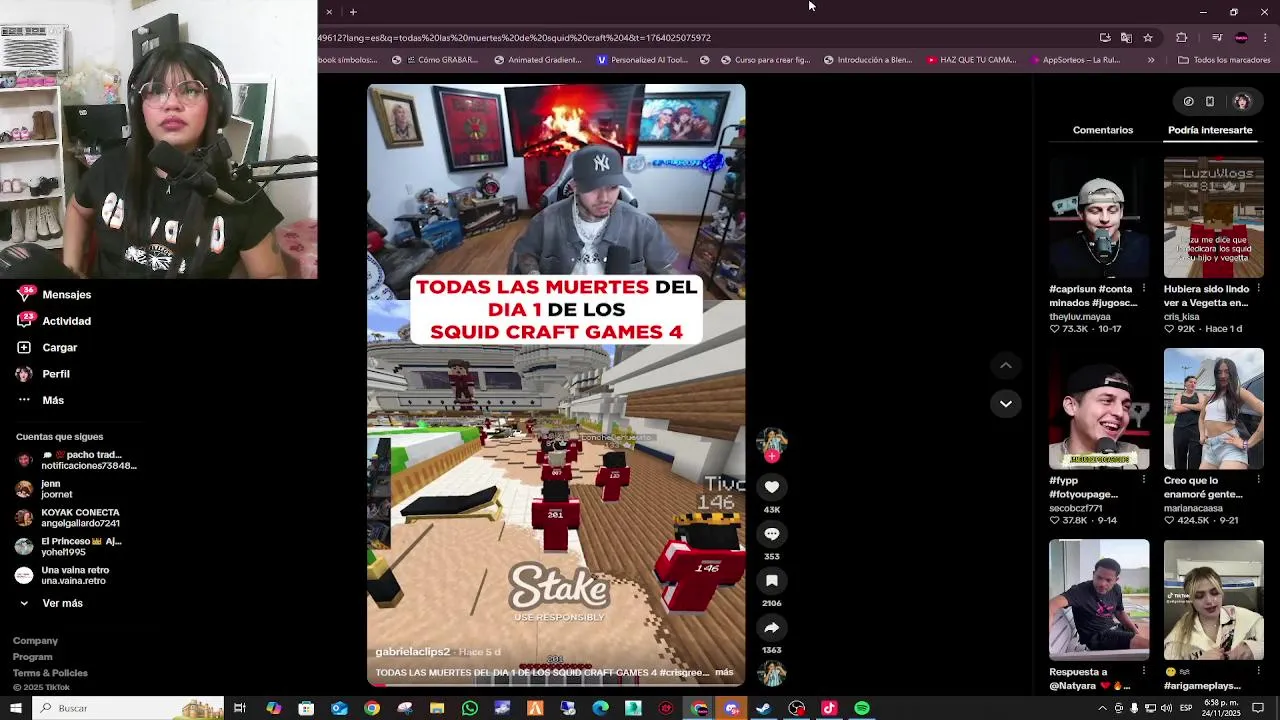The height and width of the screenshot is (720, 1280).
Task: Open #arigameplays video thumbnail
Action: (1214, 600)
